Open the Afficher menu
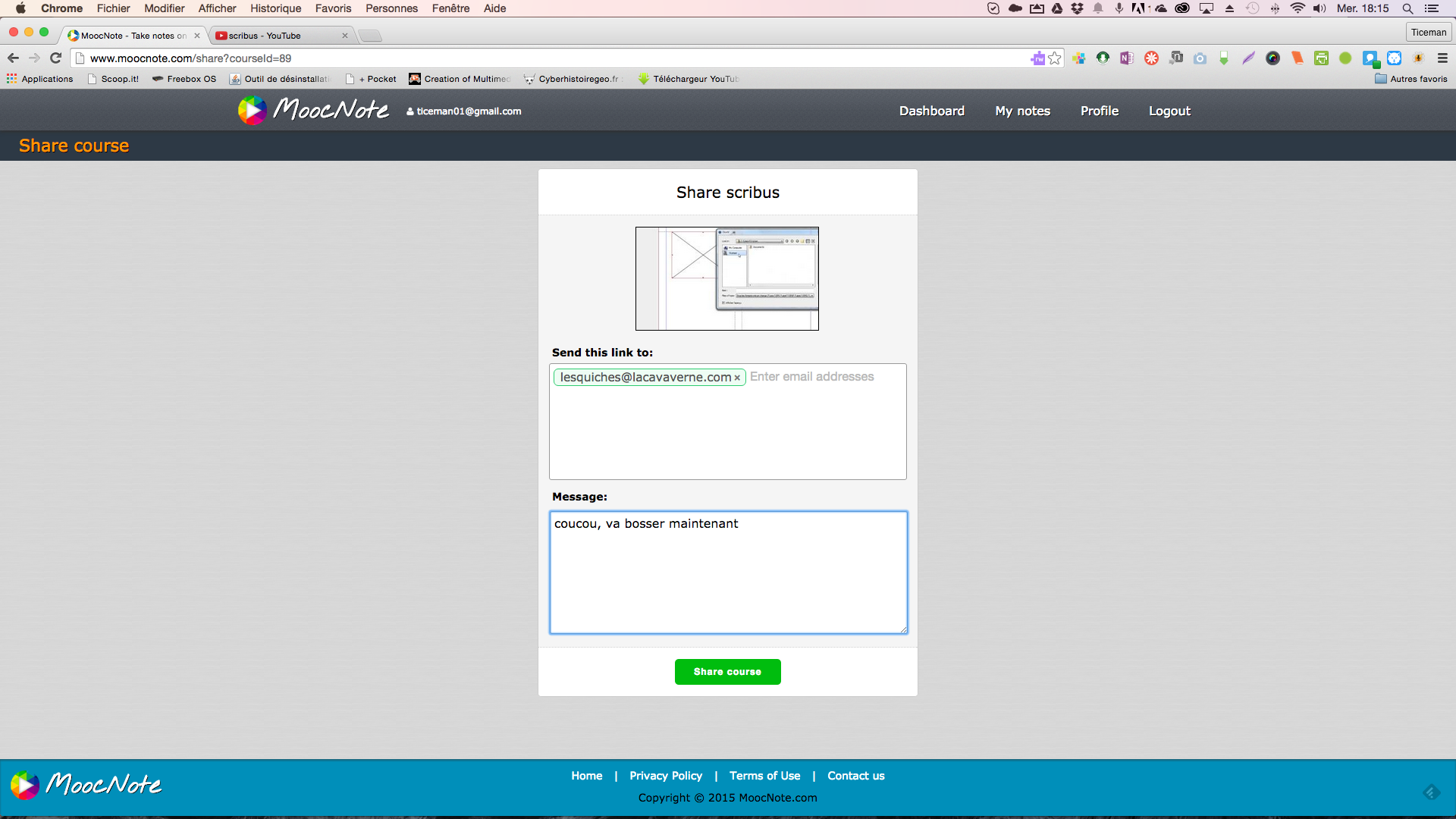 tap(218, 8)
